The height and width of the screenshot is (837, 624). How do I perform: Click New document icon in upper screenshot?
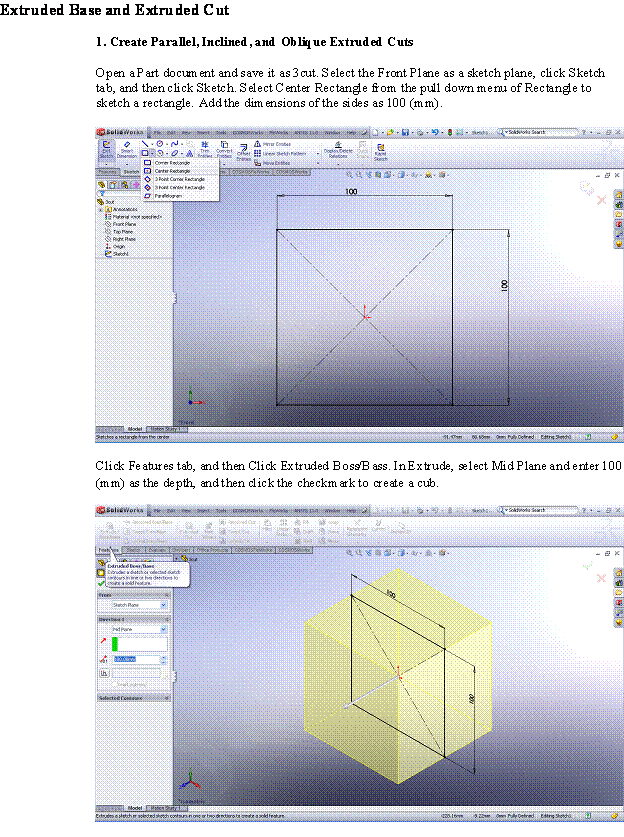[x=376, y=132]
